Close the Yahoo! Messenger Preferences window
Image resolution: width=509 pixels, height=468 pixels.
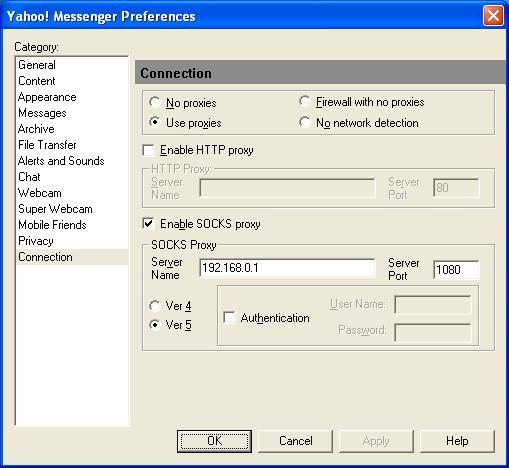[x=493, y=16]
